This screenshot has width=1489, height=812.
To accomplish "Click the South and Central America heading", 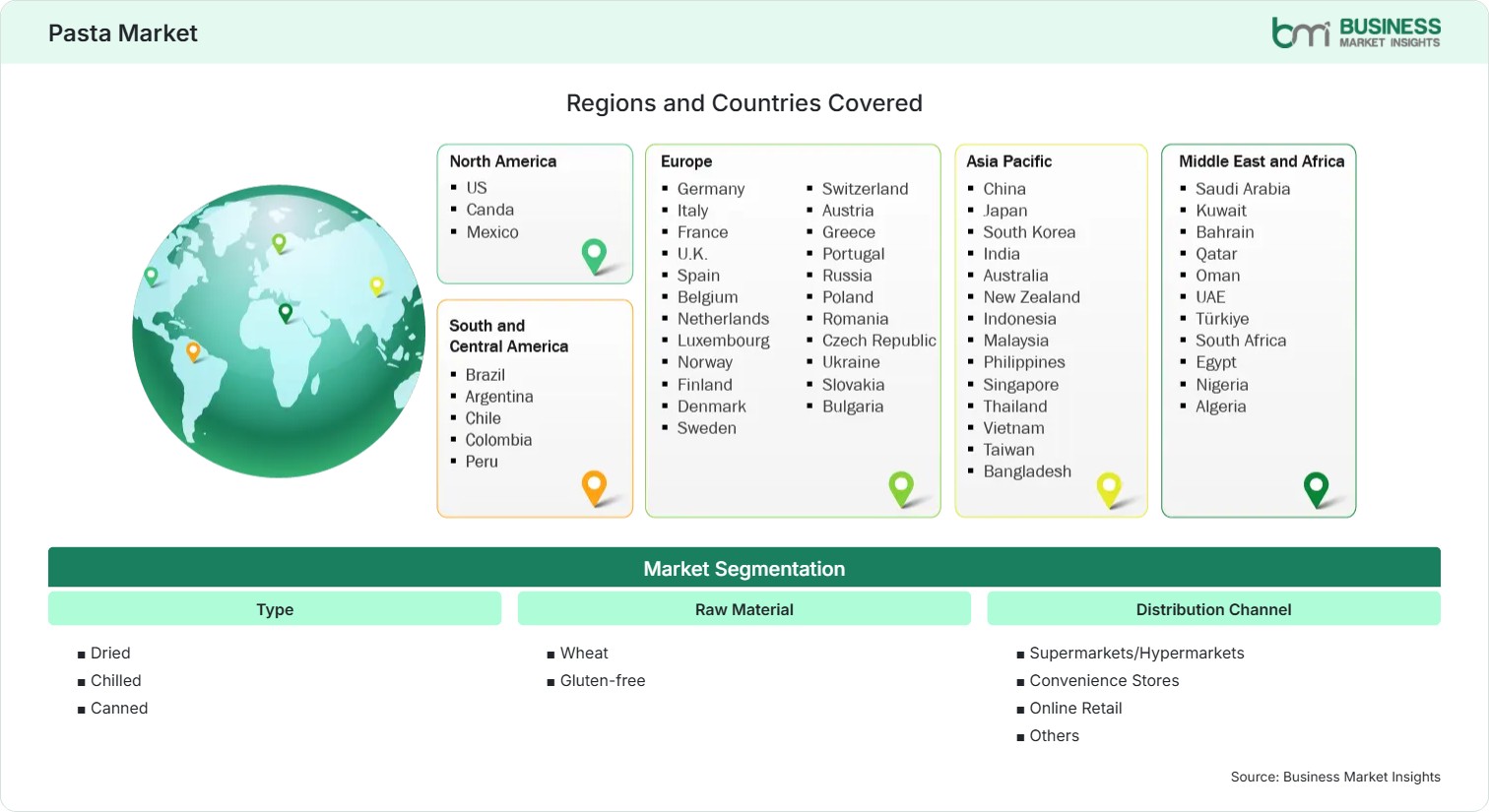I will click(509, 336).
